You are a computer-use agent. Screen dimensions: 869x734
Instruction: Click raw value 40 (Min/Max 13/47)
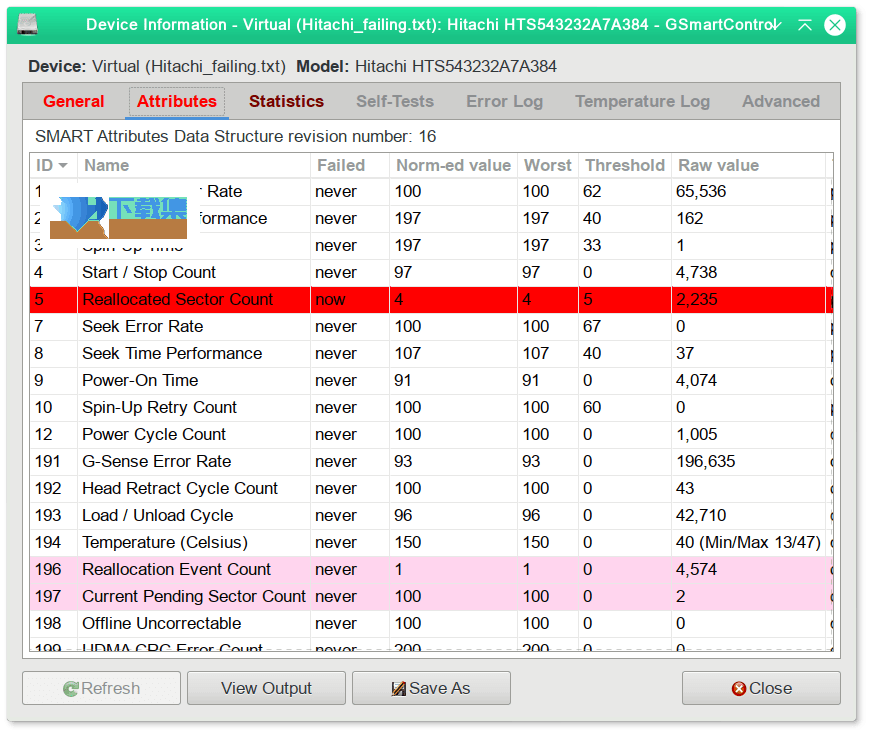click(748, 543)
